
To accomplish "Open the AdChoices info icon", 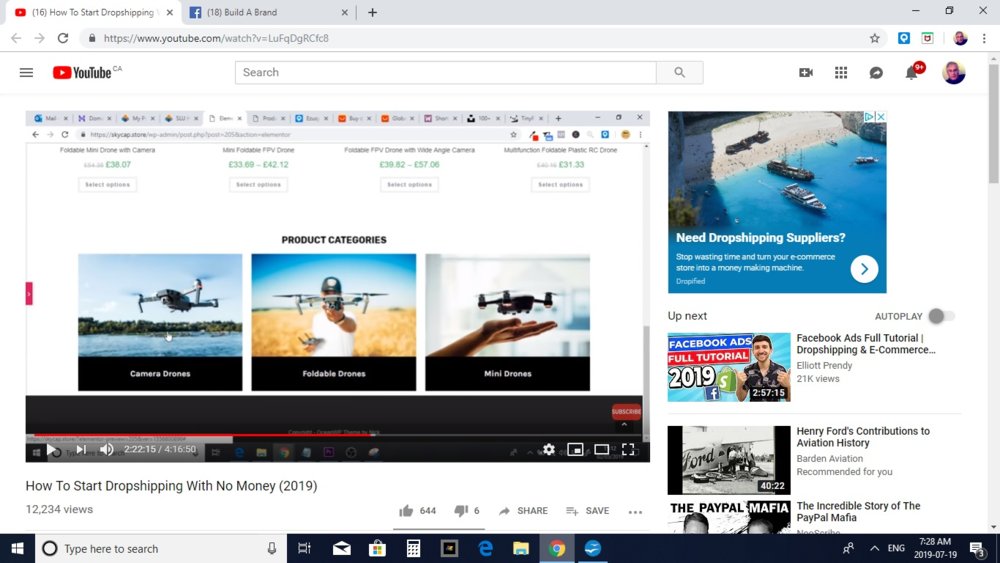I will (869, 117).
